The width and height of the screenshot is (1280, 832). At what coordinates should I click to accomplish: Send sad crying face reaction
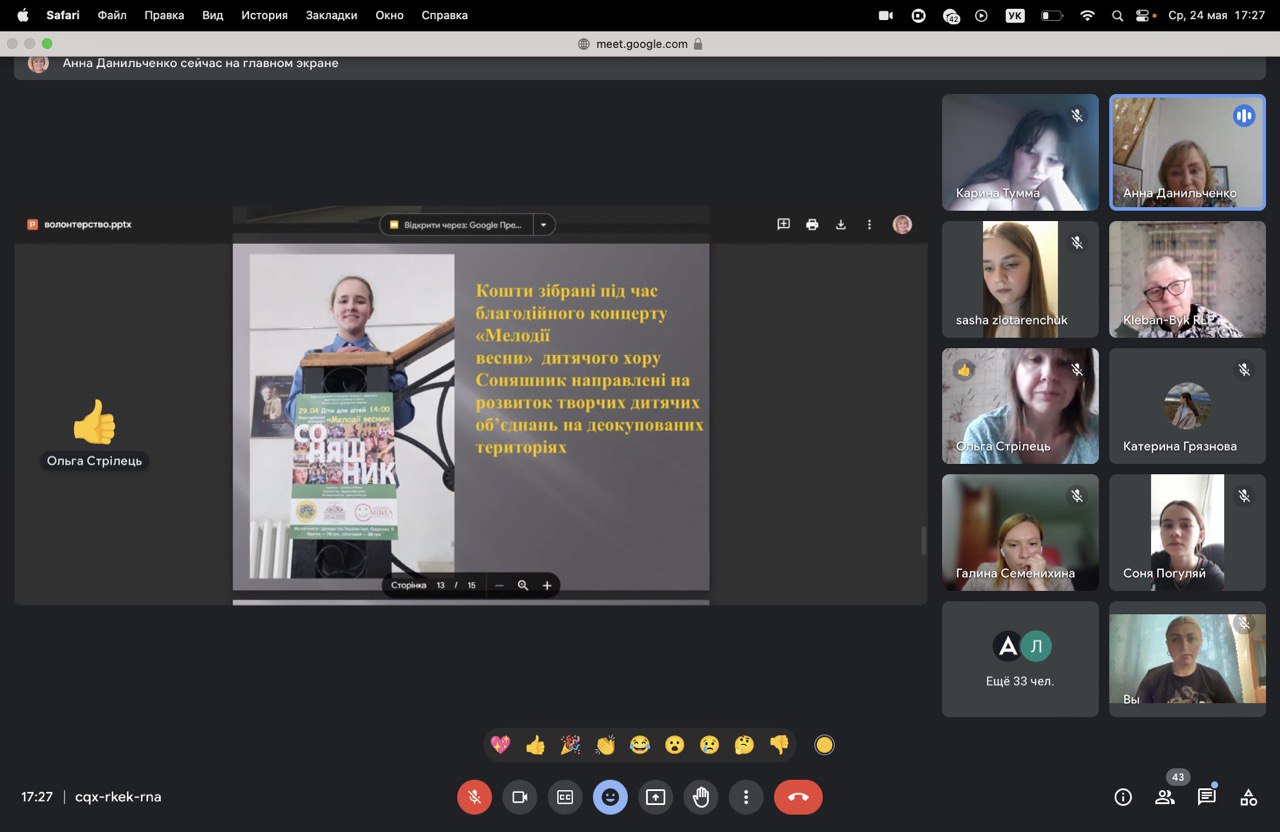[709, 745]
